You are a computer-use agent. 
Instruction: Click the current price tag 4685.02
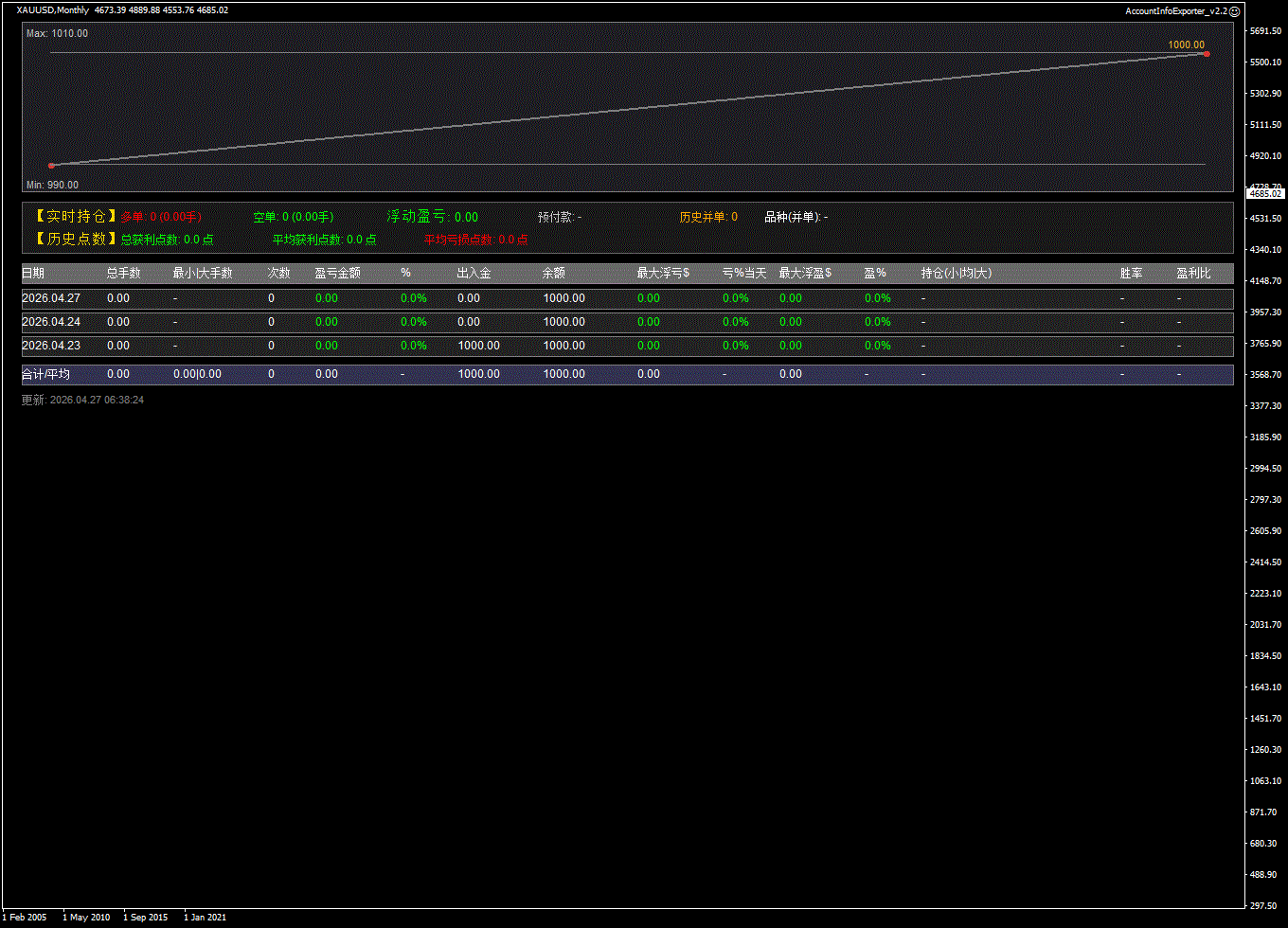(x=1265, y=193)
